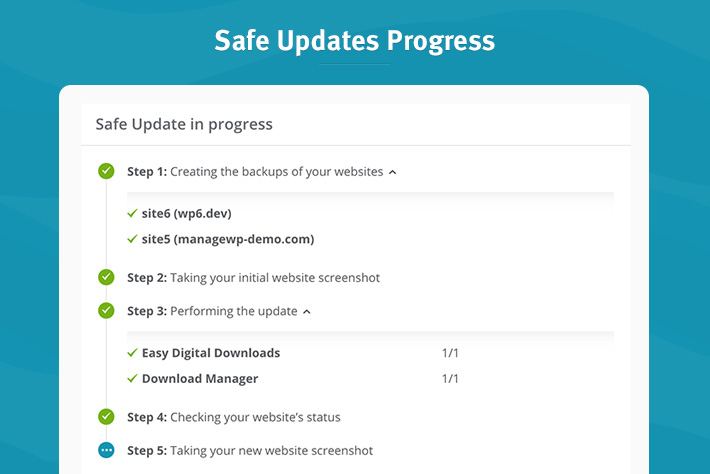Click the Download Manager plugin name
This screenshot has height=474, width=710.
point(200,379)
